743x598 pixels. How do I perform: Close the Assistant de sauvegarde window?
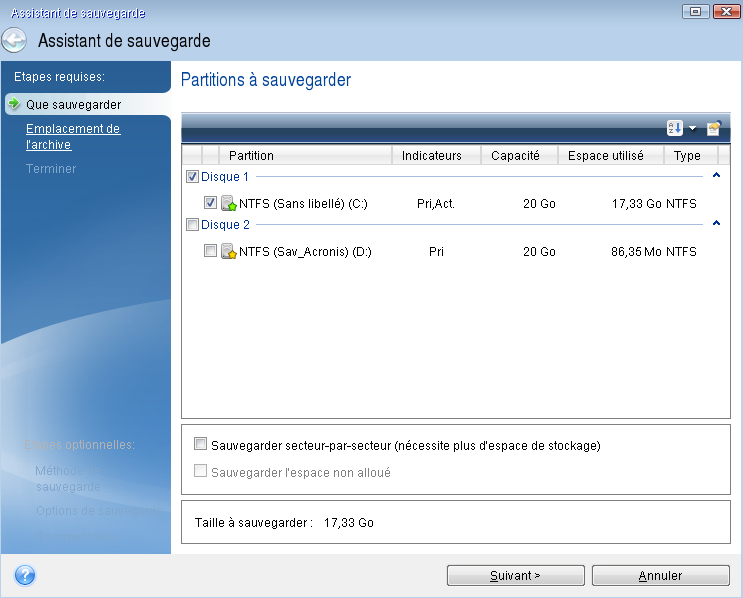726,11
